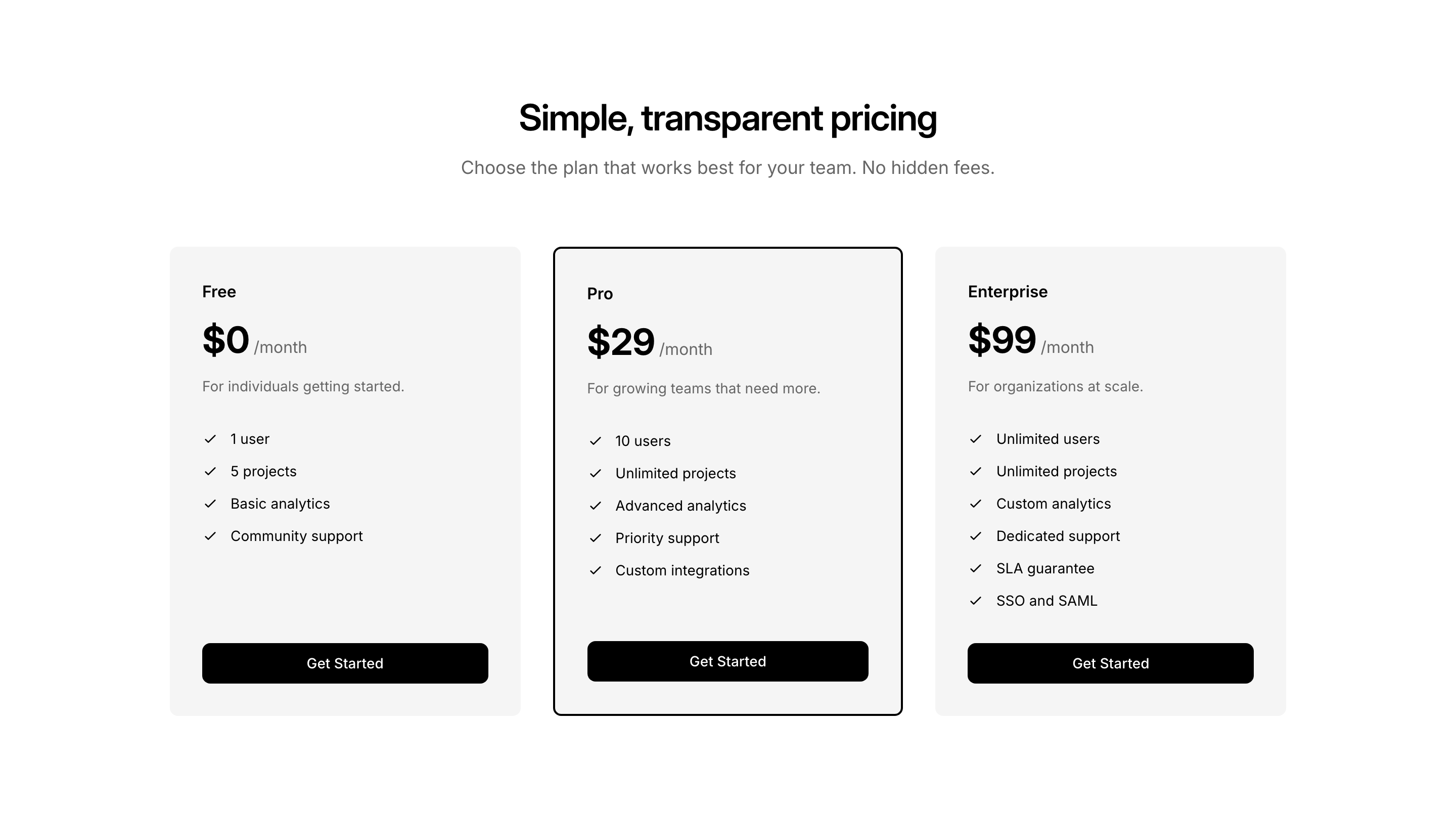
Task: Click Get Started on the Enterprise plan
Action: [1110, 663]
